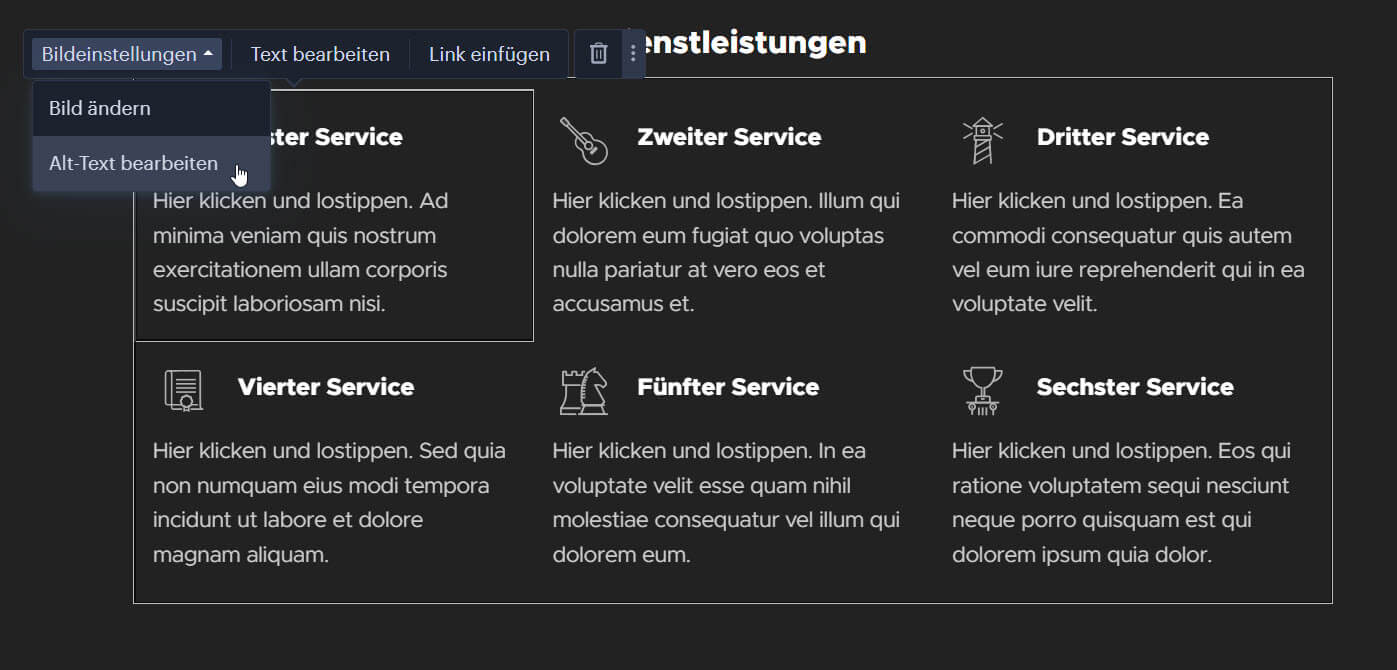Screen dimensions: 1397x670
Task: Select the Fünfter Service heading
Action: click(728, 387)
